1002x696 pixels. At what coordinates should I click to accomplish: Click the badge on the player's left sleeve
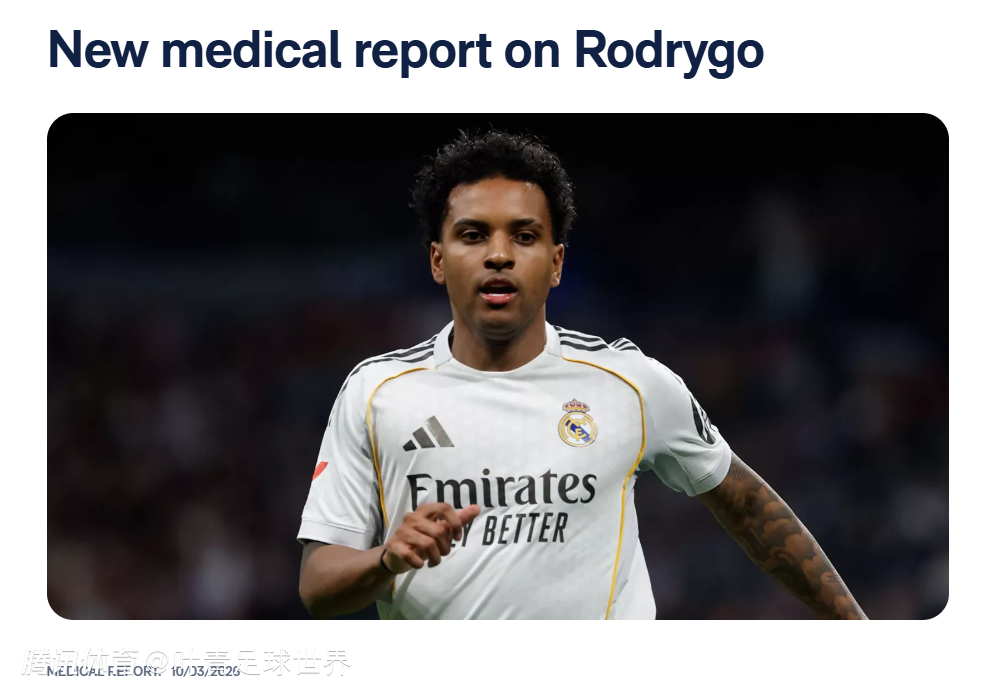pos(704,414)
